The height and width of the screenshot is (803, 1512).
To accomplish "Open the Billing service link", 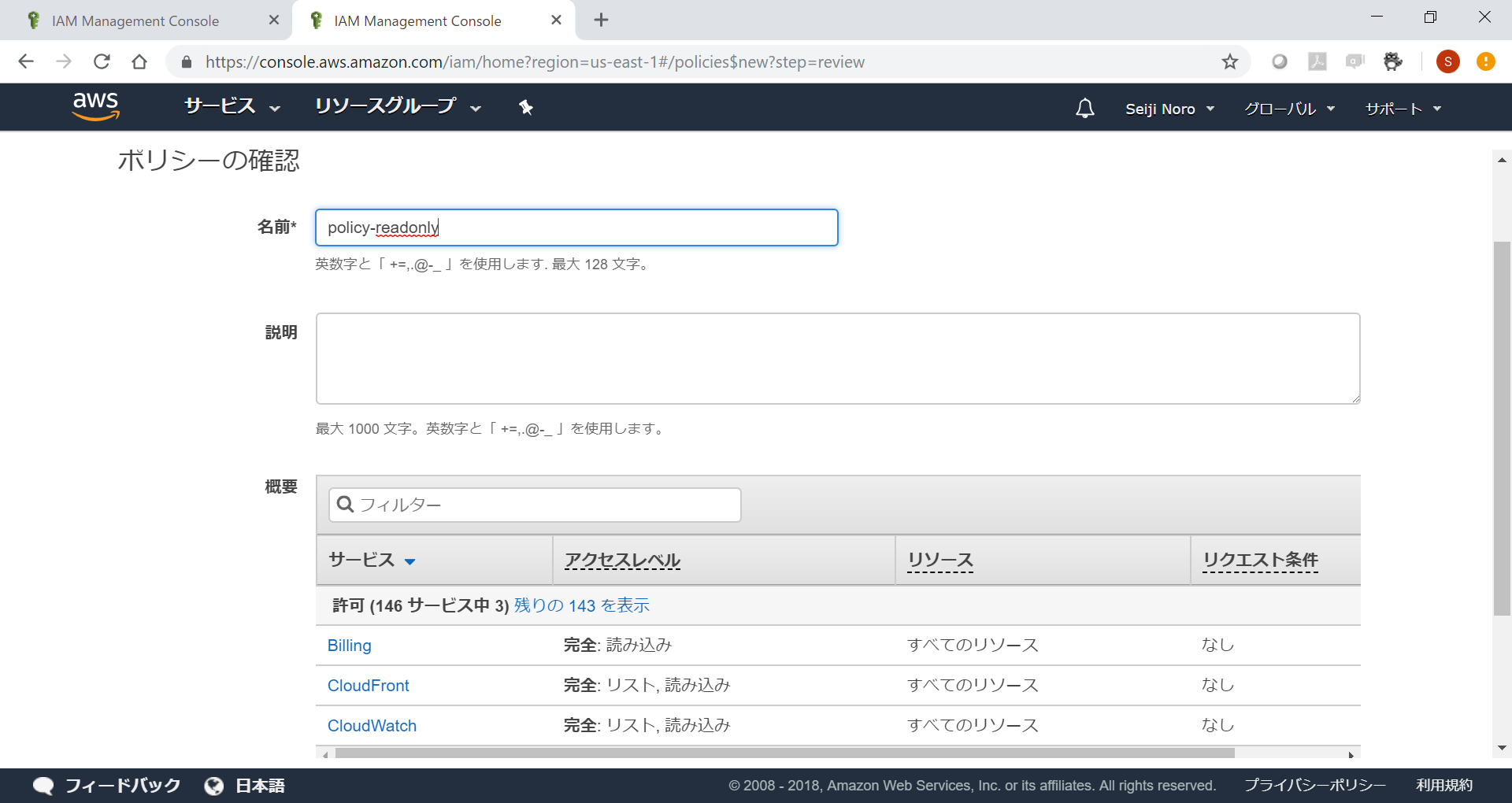I will coord(349,646).
